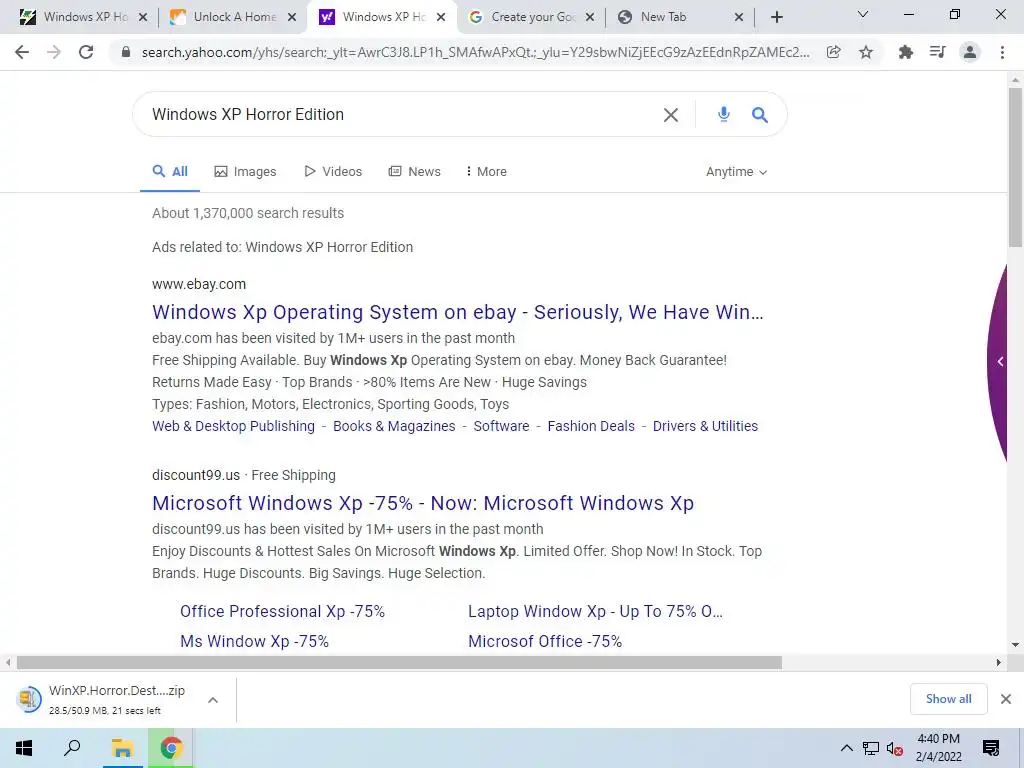The height and width of the screenshot is (768, 1024).
Task: Click the vertical scrollbar thumb
Action: coord(1016,167)
